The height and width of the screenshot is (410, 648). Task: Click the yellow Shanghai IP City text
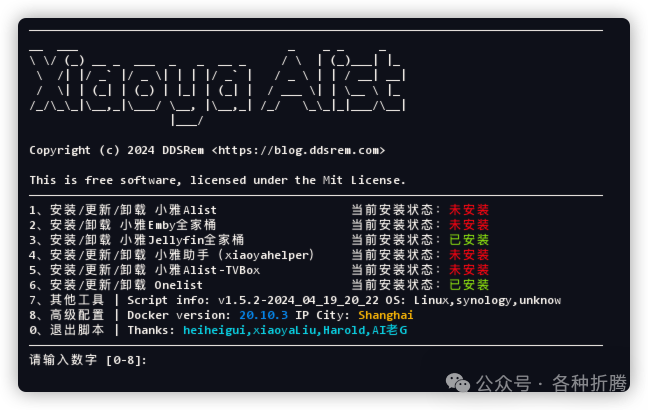(x=386, y=315)
